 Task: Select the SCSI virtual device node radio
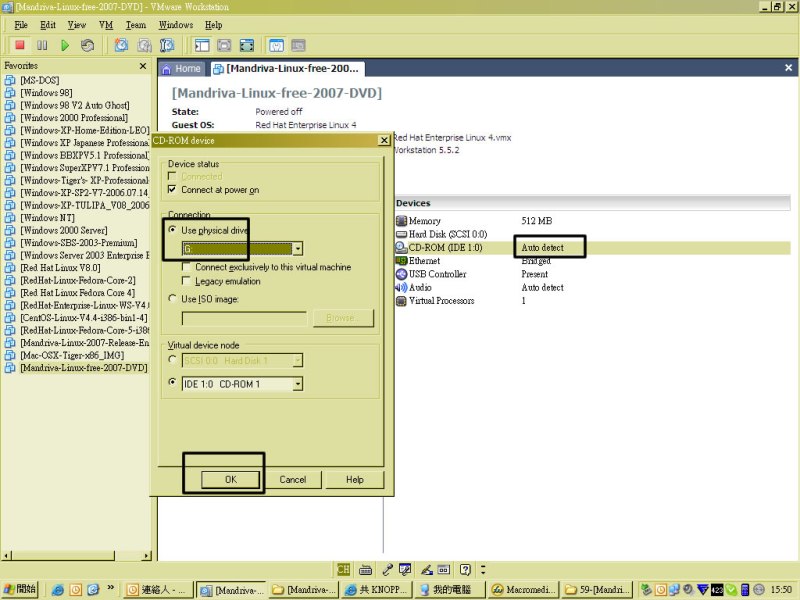pos(172,360)
